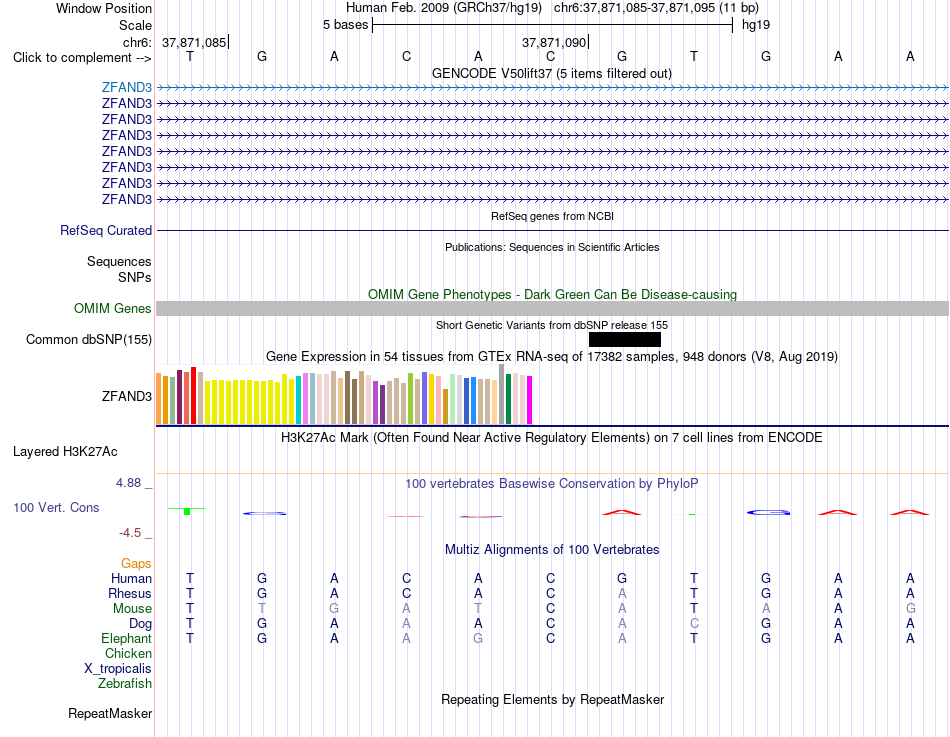This screenshot has width=950, height=737.
Task: Click the GTEx Gene Expression track title
Action: 552,356
